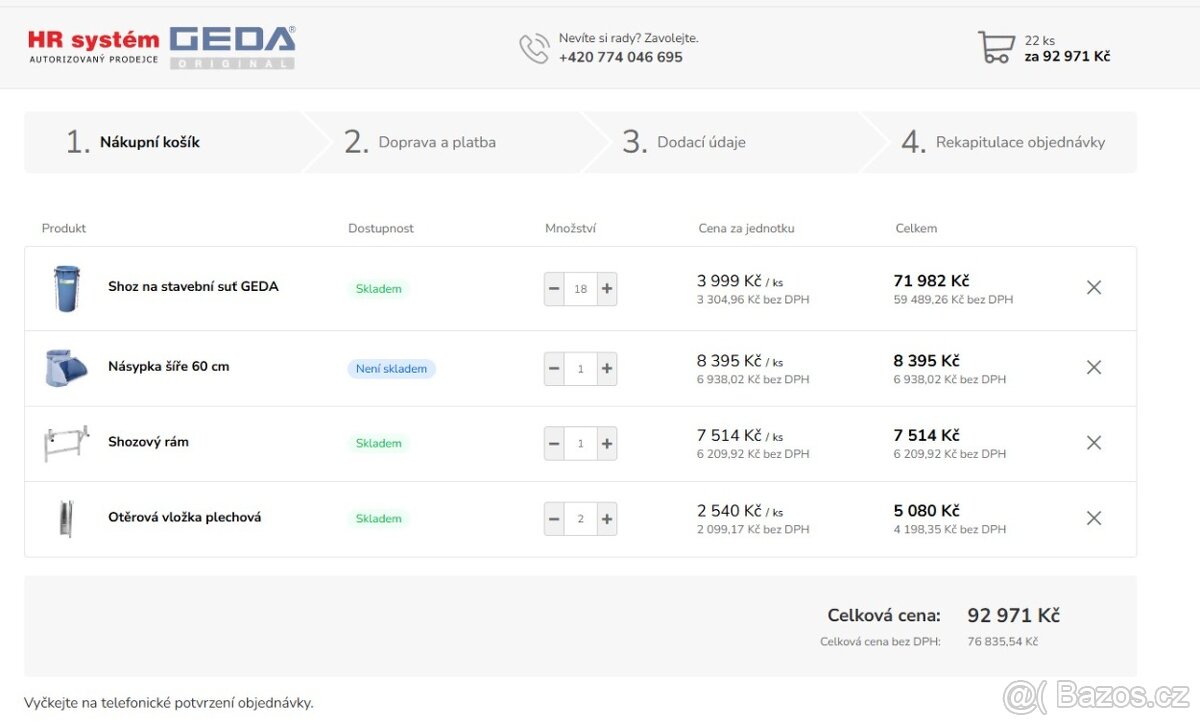Increase quantity of Otěrová vložka plechová
This screenshot has height=725, width=1200.
(607, 519)
